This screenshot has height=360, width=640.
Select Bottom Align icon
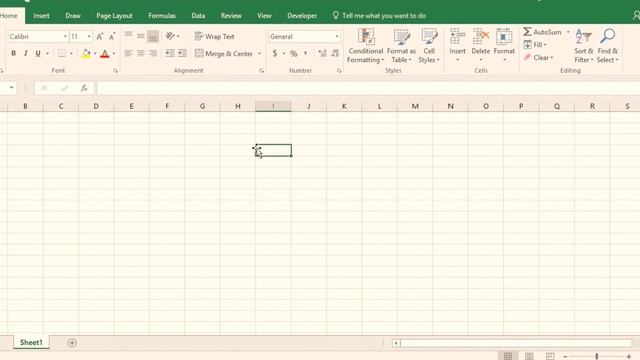(153, 36)
